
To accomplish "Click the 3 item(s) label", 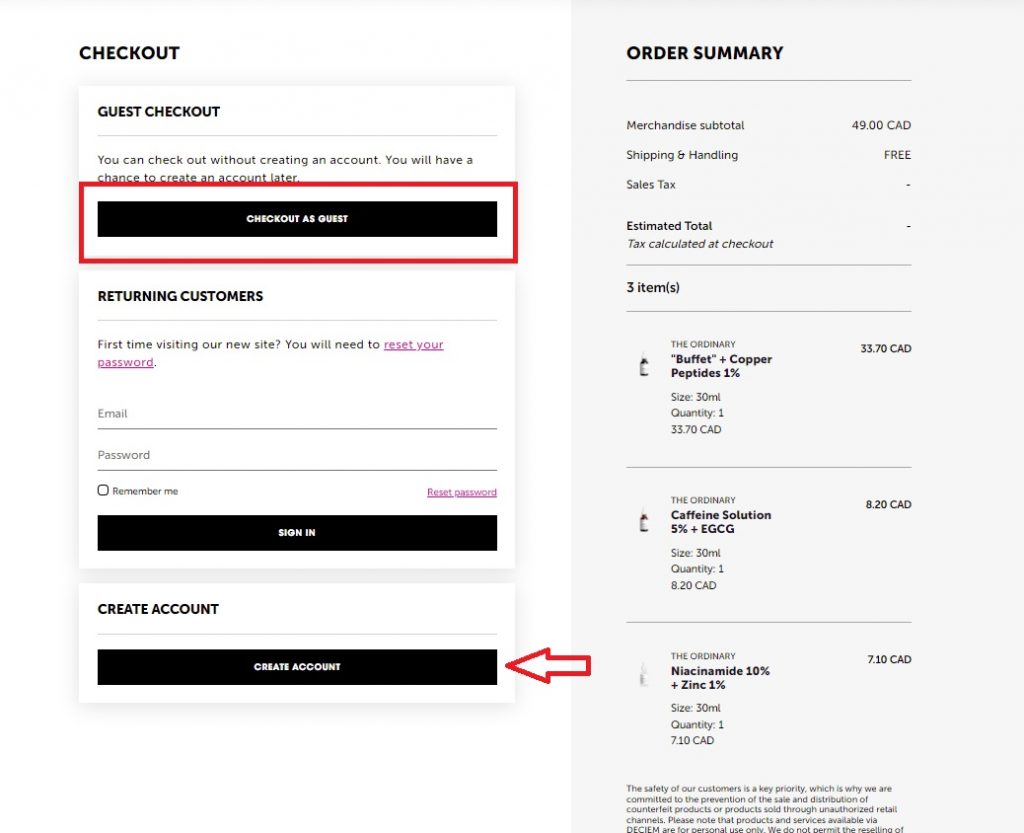I will click(653, 288).
